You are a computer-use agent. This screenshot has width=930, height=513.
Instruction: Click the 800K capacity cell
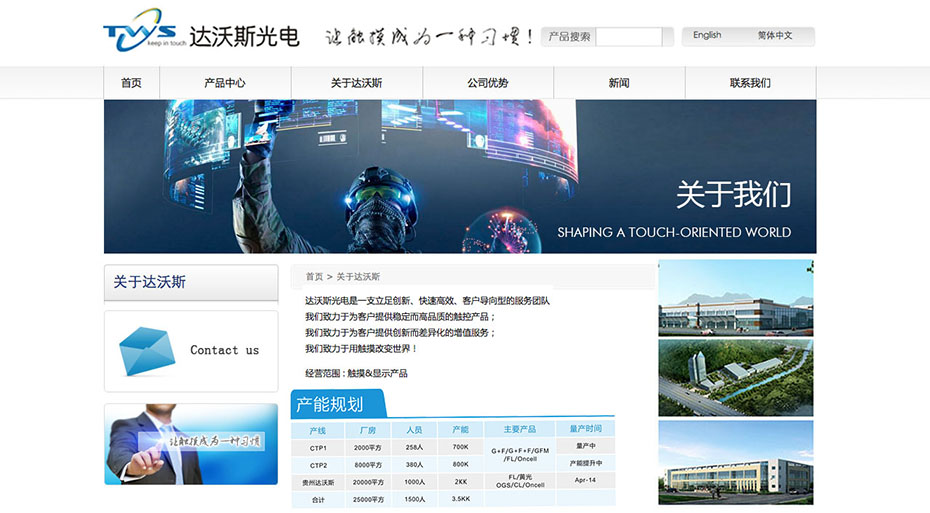pos(460,464)
